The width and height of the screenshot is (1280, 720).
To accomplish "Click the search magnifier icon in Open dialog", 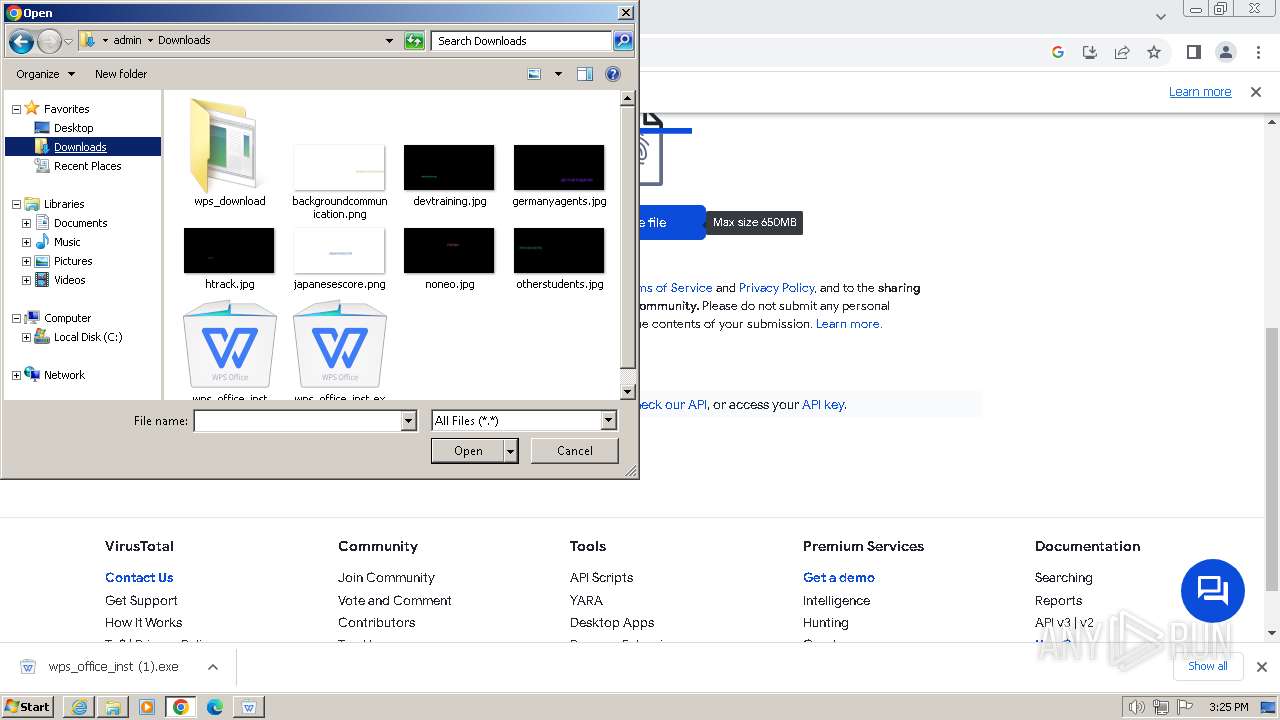I will pos(623,41).
